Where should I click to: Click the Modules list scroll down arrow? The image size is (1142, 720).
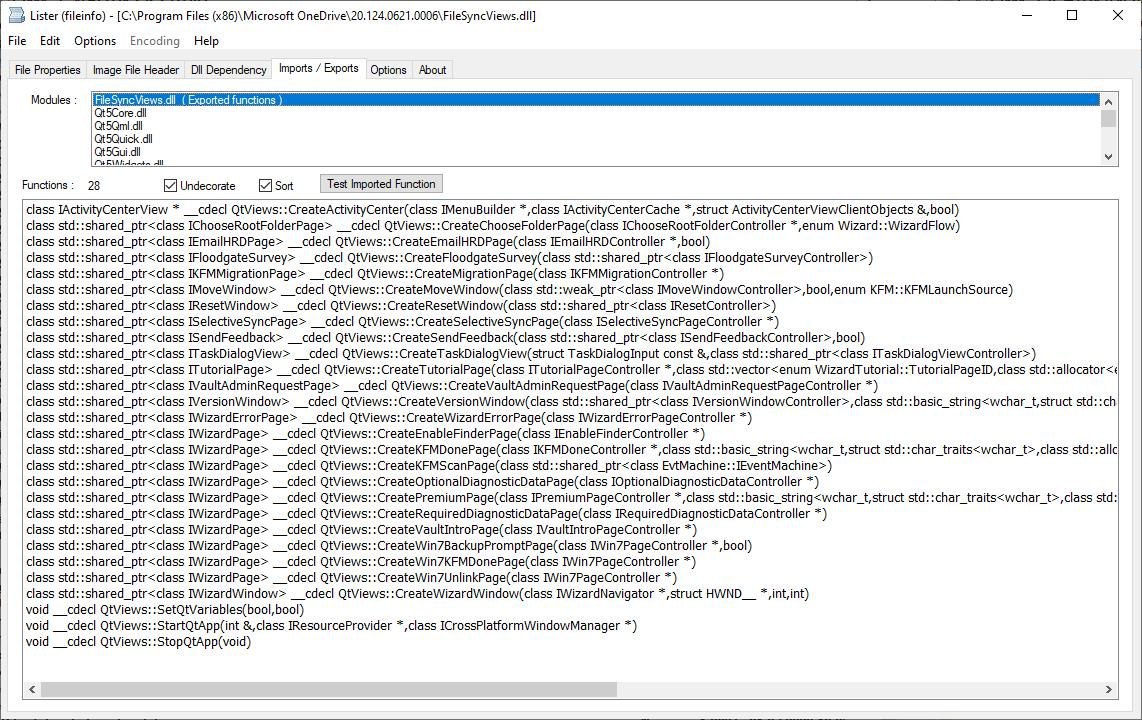pos(1108,157)
